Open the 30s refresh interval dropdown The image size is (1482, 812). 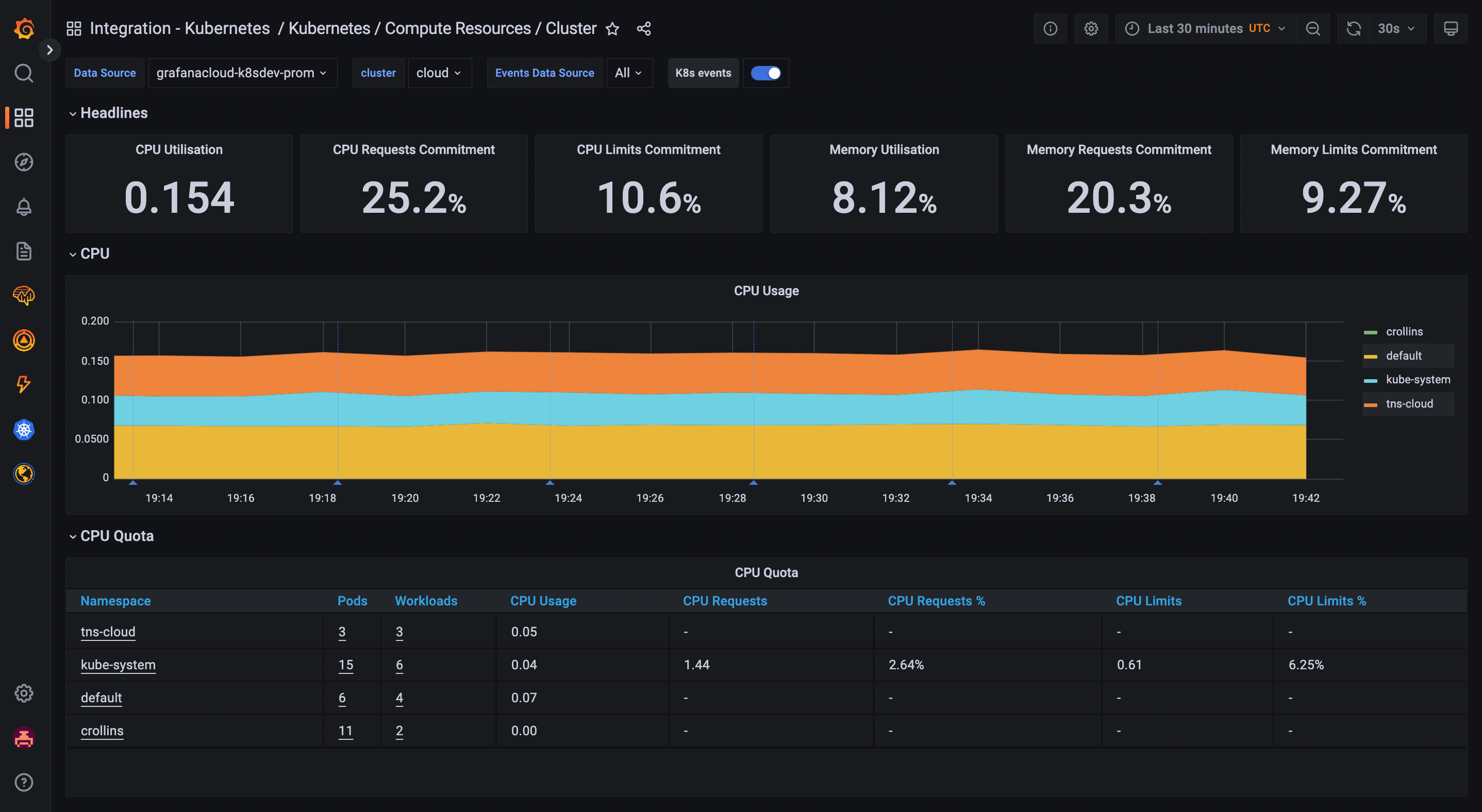point(1397,29)
